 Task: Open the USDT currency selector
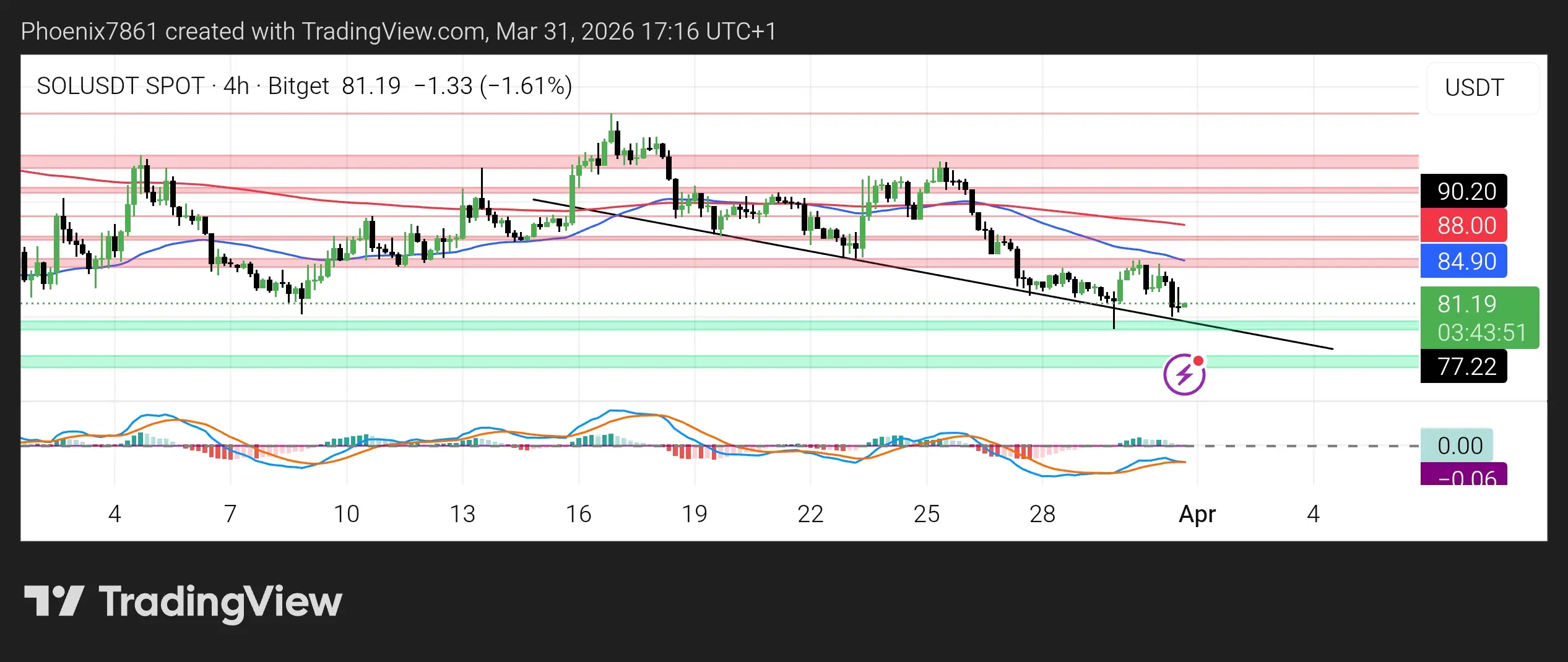click(x=1483, y=88)
